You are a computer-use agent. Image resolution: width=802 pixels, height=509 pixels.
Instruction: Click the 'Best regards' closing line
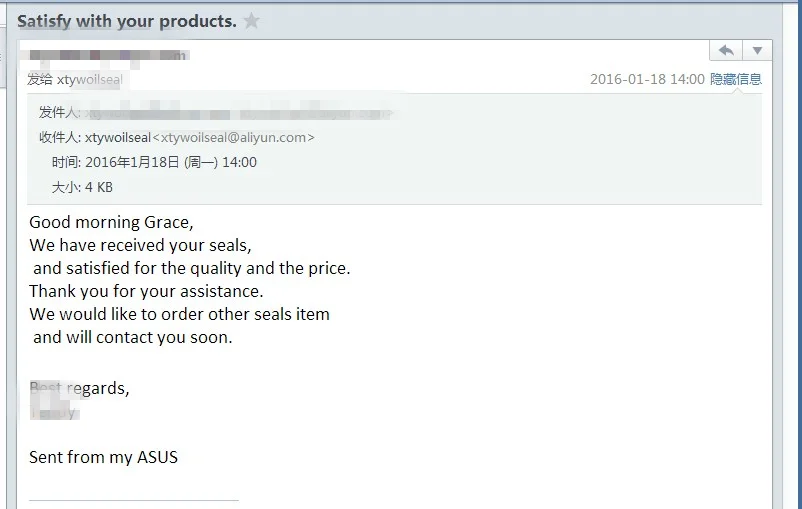(x=79, y=388)
